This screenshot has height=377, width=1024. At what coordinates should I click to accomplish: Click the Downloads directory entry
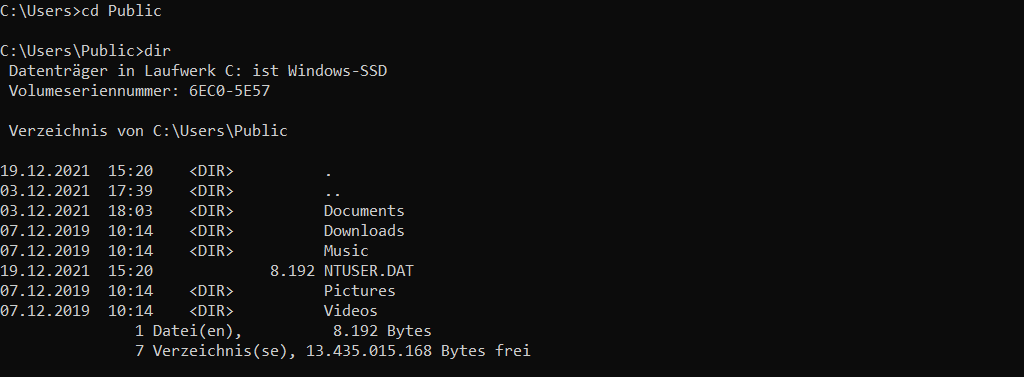pos(364,231)
